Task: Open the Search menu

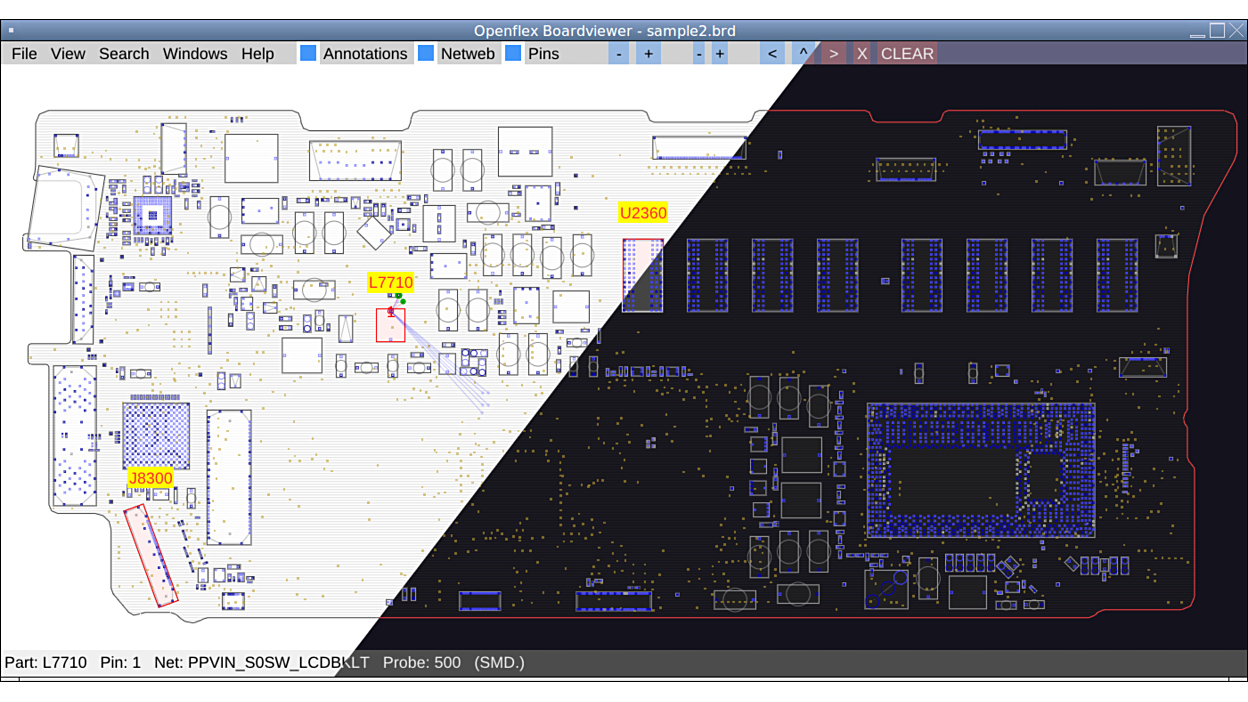Action: click(x=124, y=54)
